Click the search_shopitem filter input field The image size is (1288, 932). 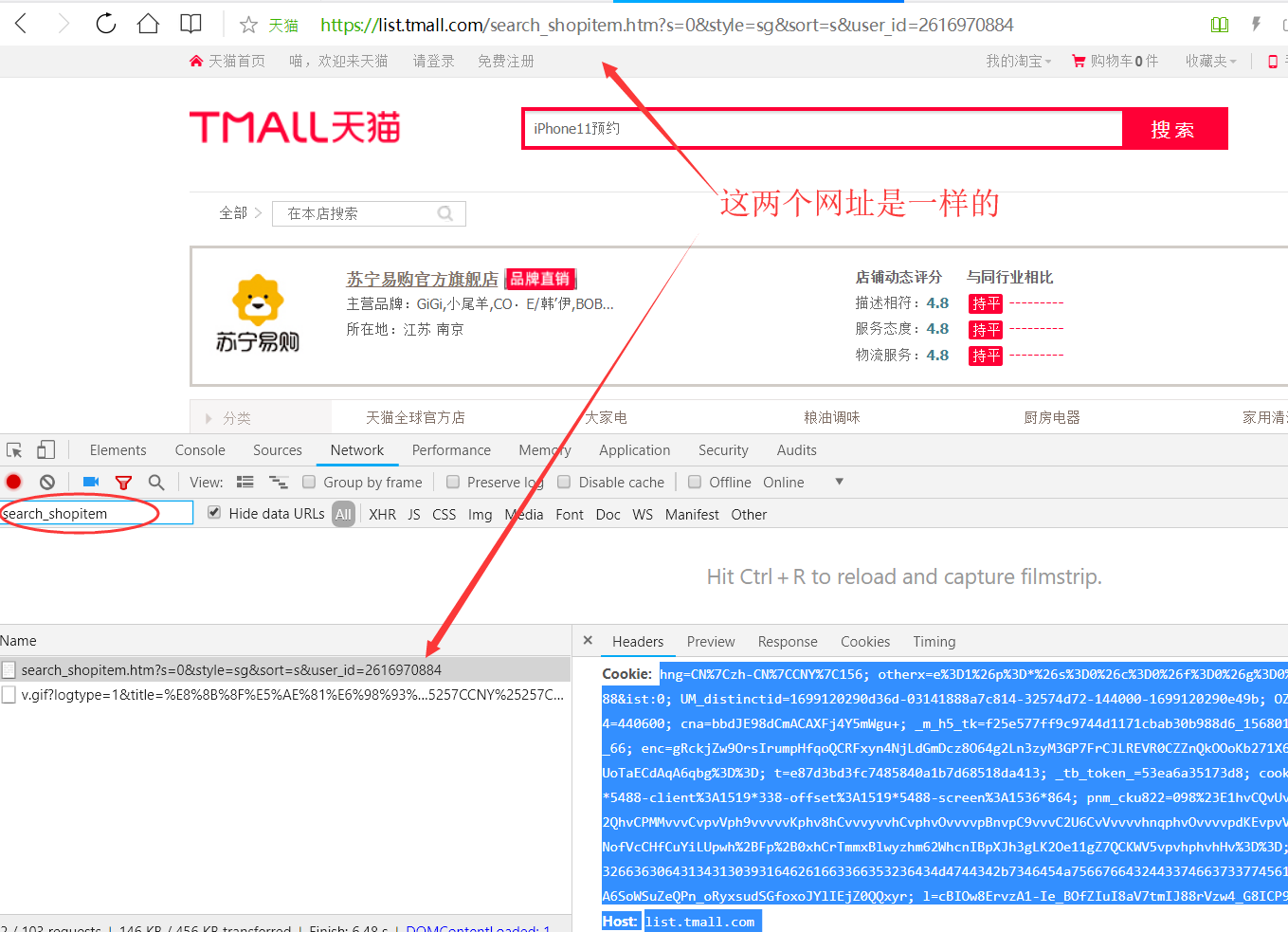point(95,513)
